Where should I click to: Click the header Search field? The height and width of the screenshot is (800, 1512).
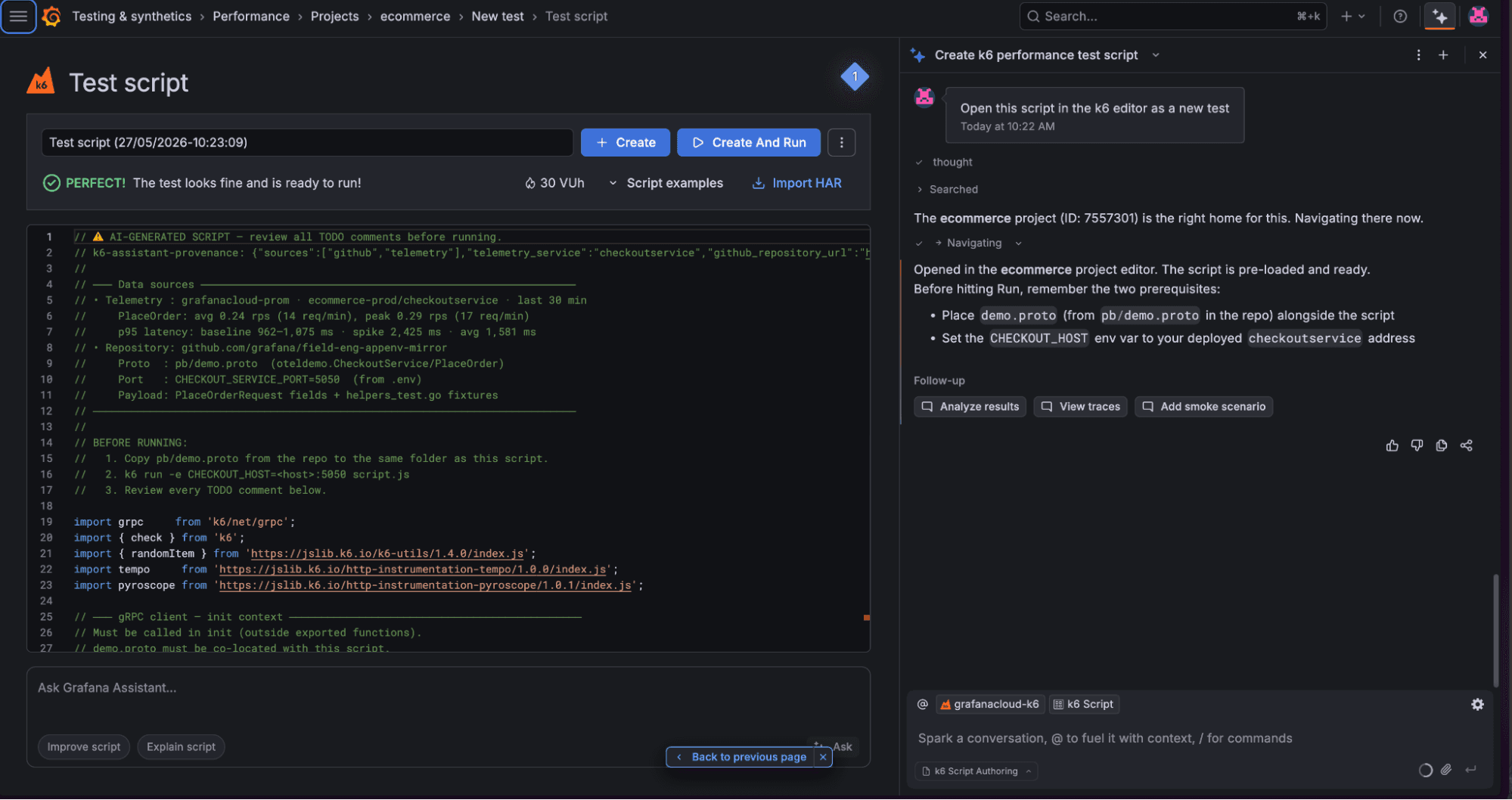click(1172, 16)
